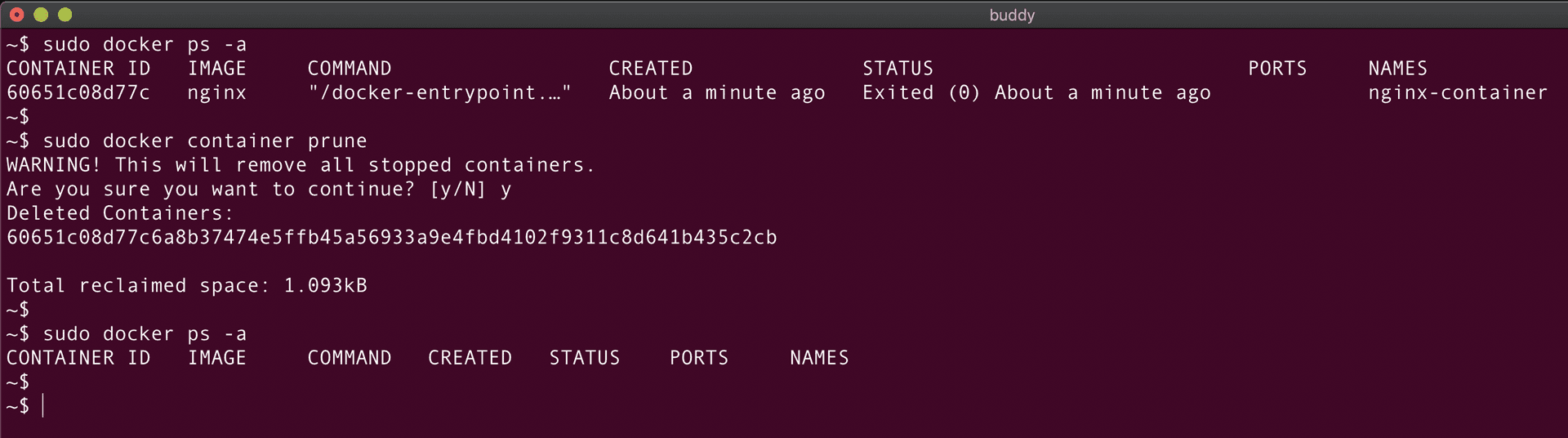1568x438 pixels.
Task: Click the 'Total reclaimed space: 1.093kB' line
Action: (x=187, y=286)
